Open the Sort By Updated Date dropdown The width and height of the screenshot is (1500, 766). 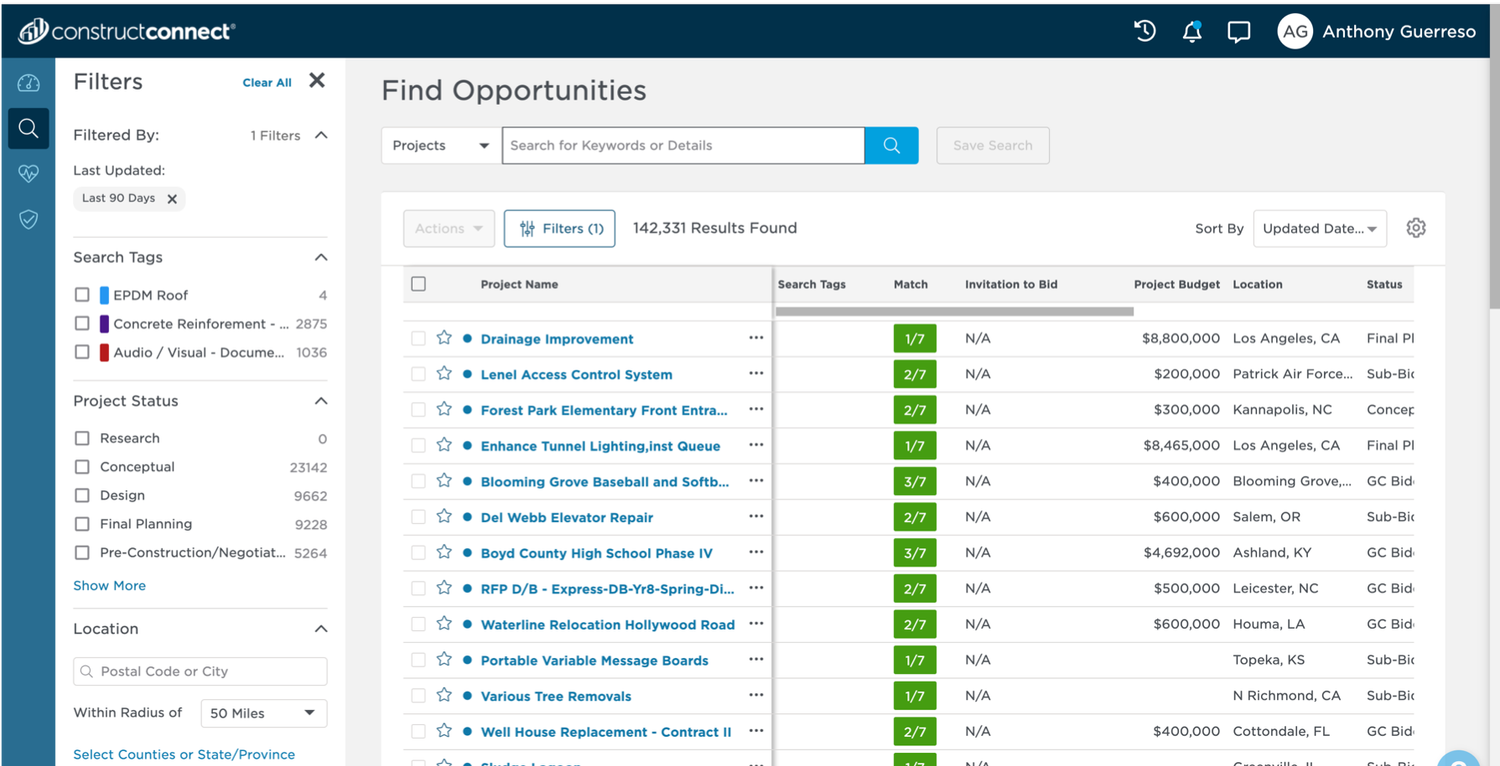click(x=1319, y=228)
